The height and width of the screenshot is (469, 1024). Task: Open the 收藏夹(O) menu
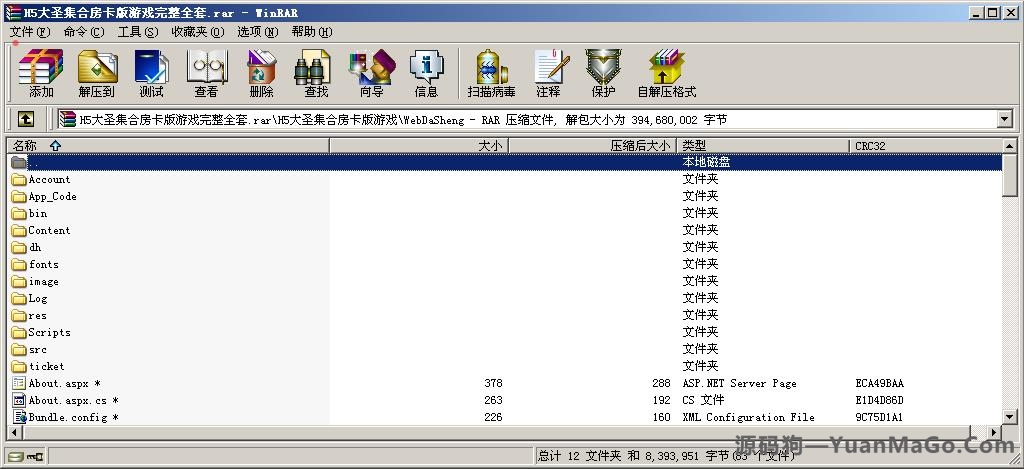click(x=198, y=31)
